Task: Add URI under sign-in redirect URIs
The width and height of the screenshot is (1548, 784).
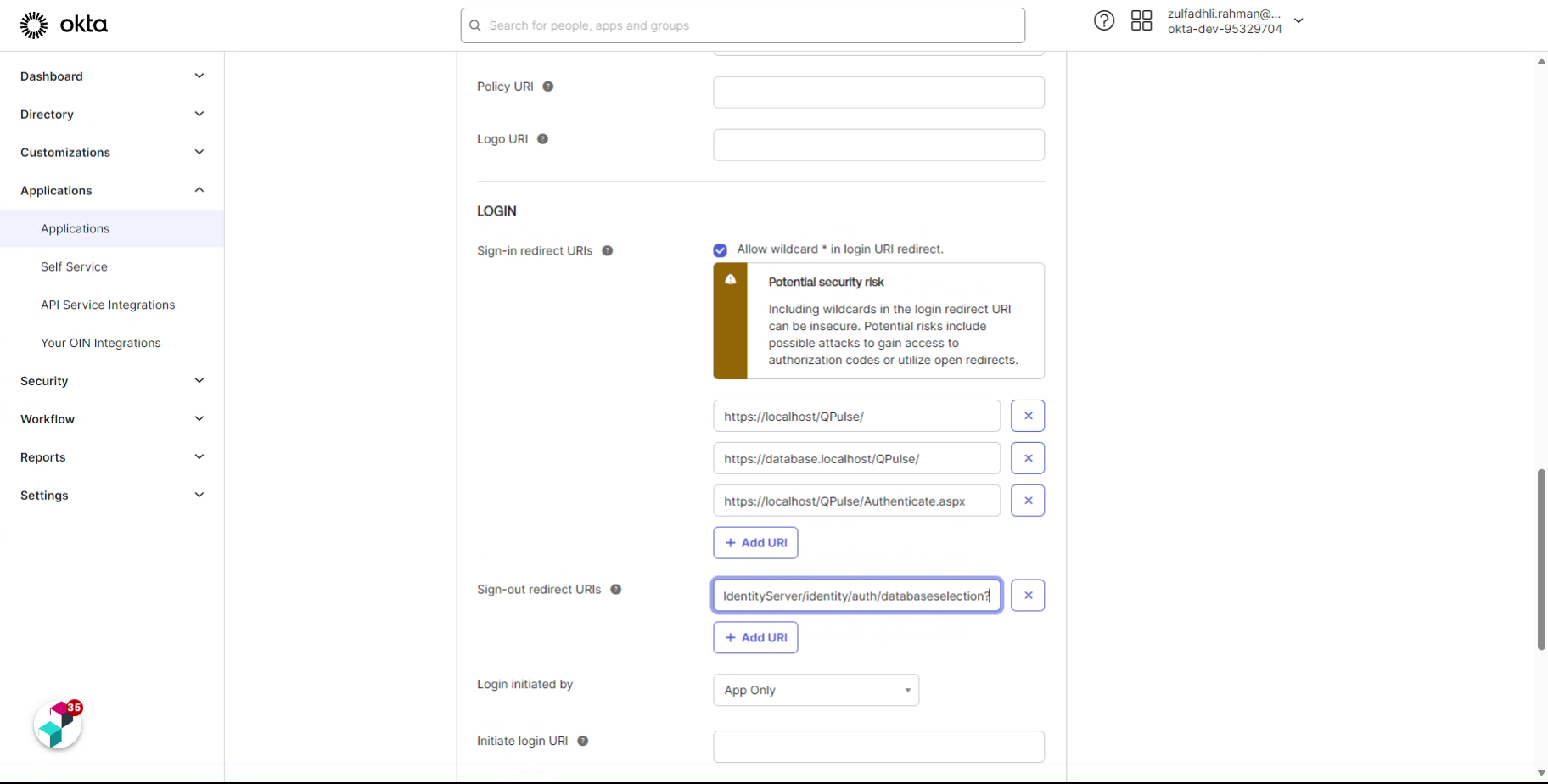Action: click(x=755, y=543)
